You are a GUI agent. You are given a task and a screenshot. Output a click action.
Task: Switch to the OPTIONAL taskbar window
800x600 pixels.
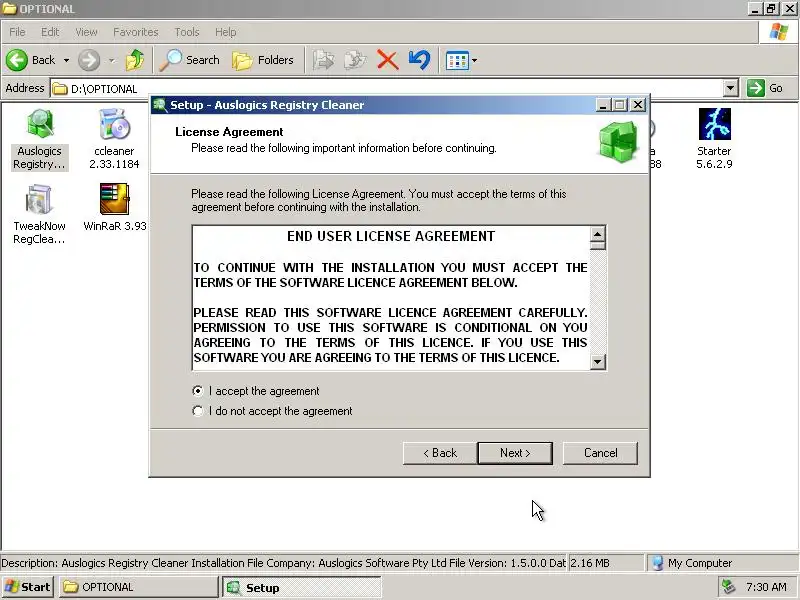[x=138, y=587]
